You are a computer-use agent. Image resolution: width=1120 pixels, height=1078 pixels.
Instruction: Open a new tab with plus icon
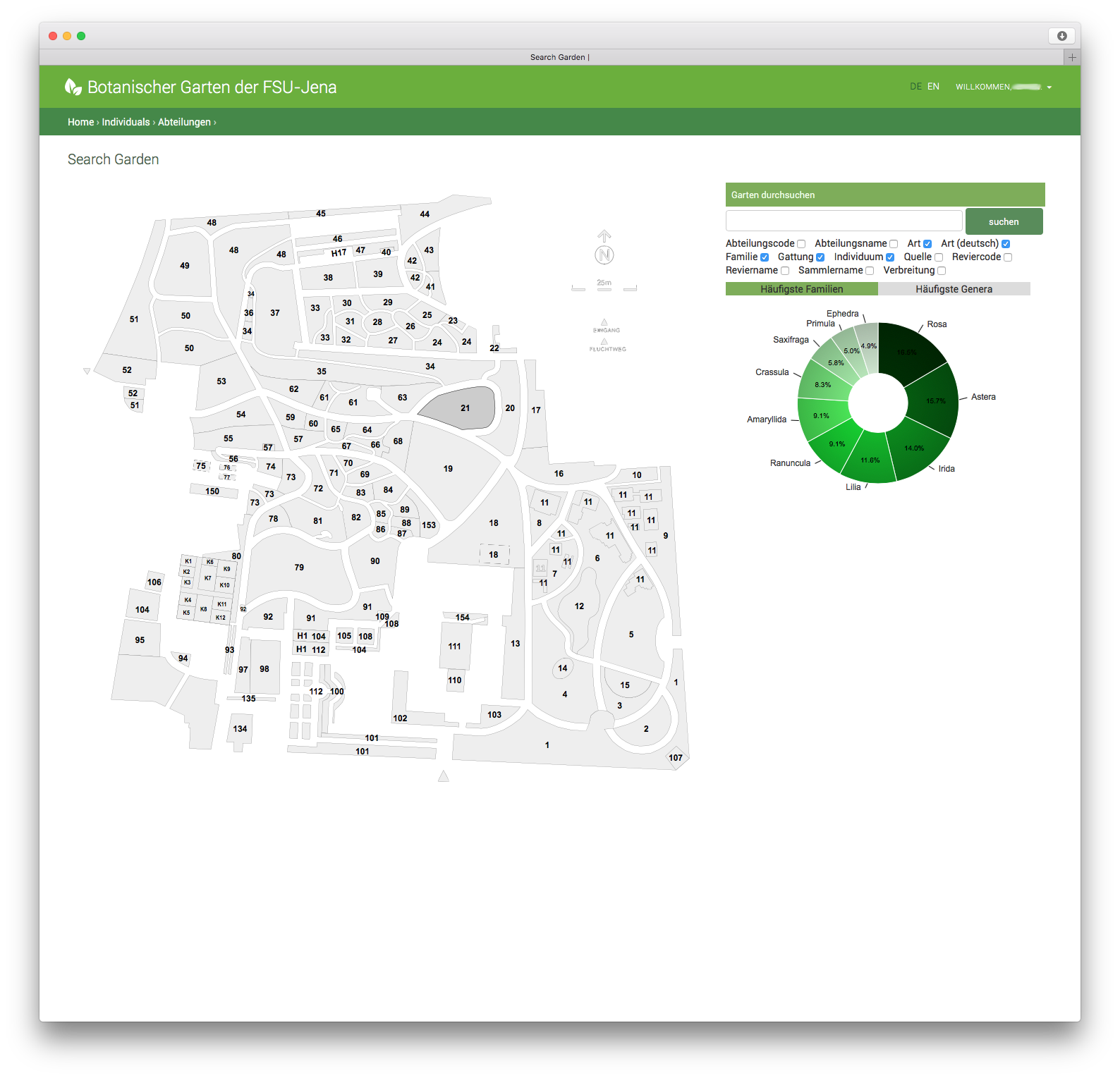click(1072, 57)
